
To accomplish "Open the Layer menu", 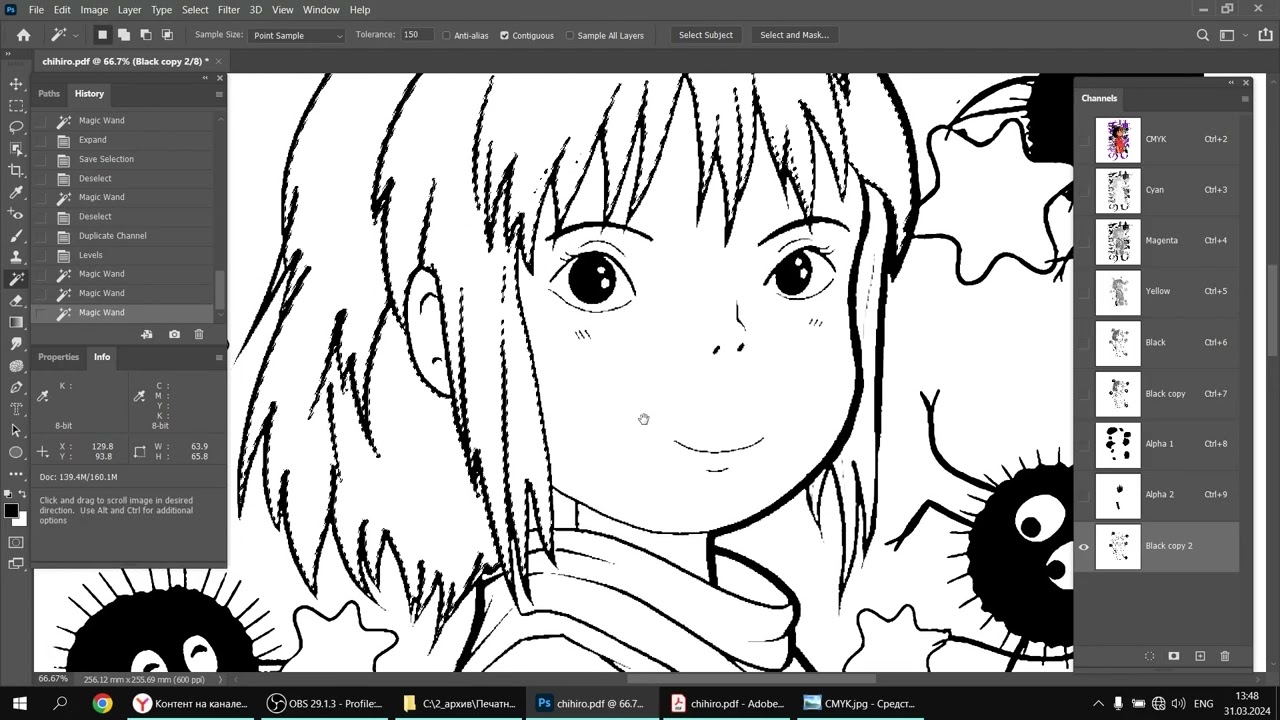I will click(130, 10).
